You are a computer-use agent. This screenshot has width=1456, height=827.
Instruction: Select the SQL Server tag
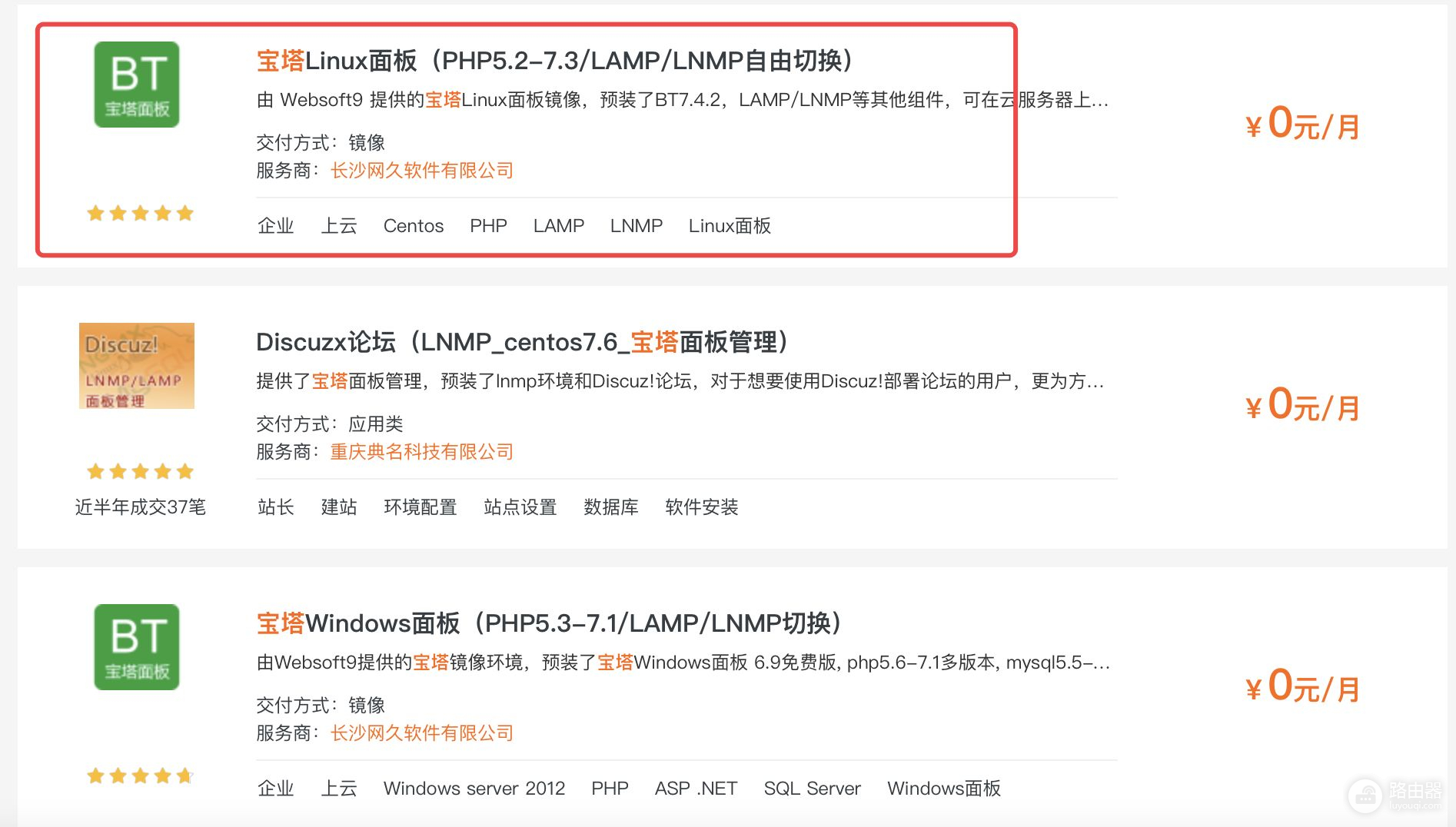tap(813, 789)
